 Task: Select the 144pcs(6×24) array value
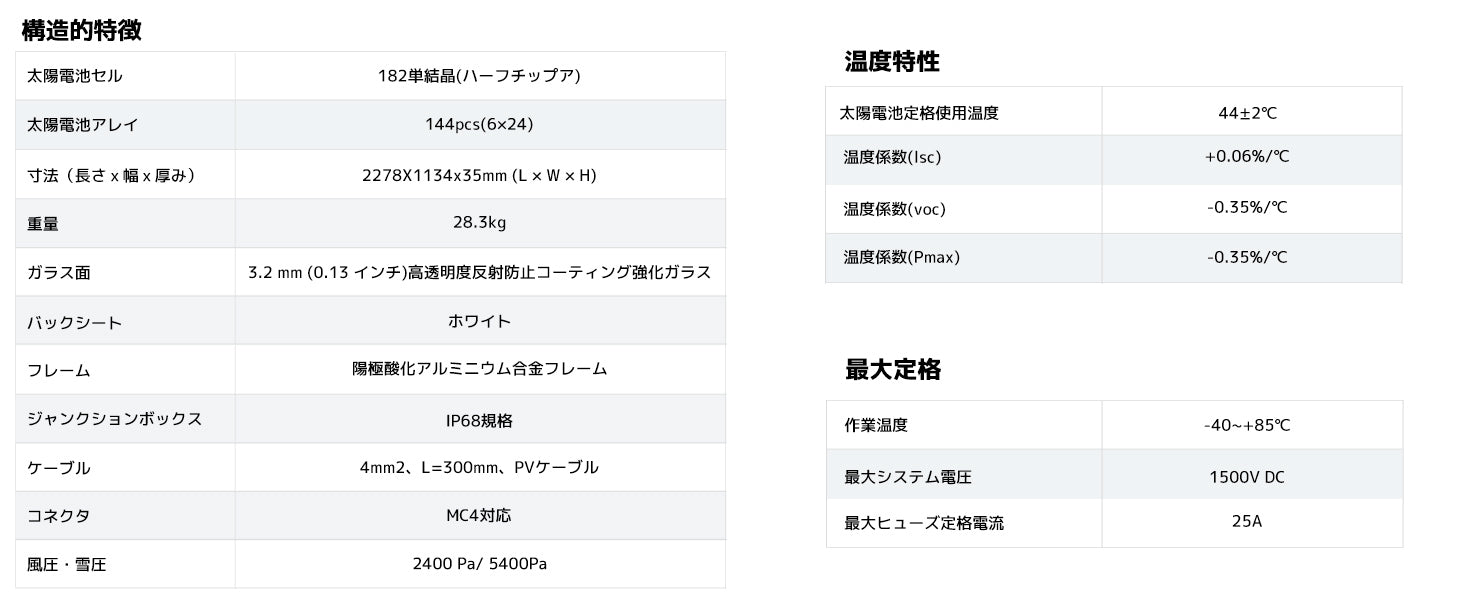480,125
